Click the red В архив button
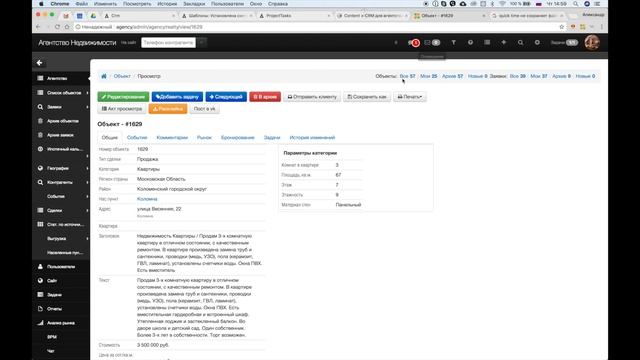 (x=265, y=97)
